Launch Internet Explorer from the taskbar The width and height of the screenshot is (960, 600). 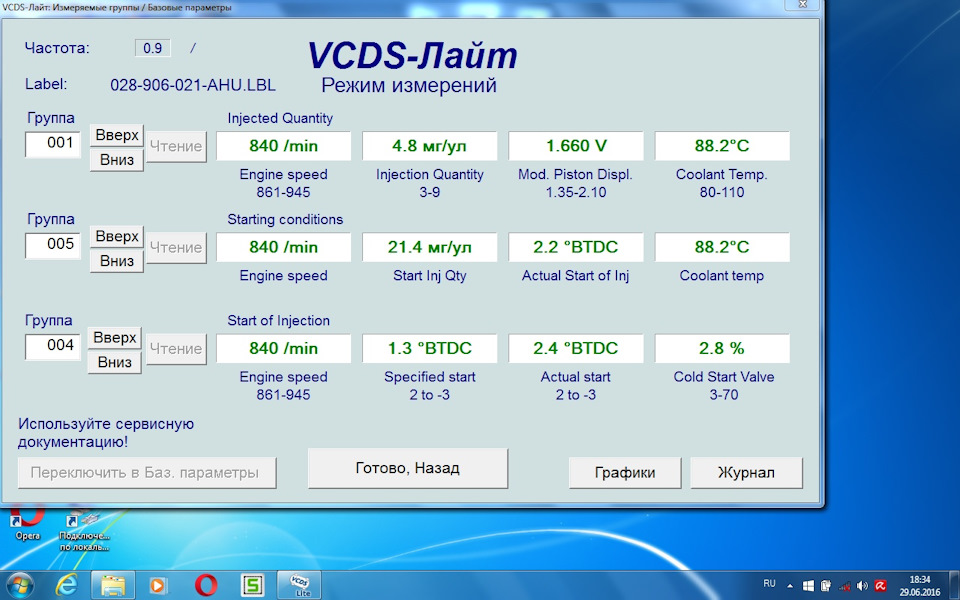click(x=66, y=585)
